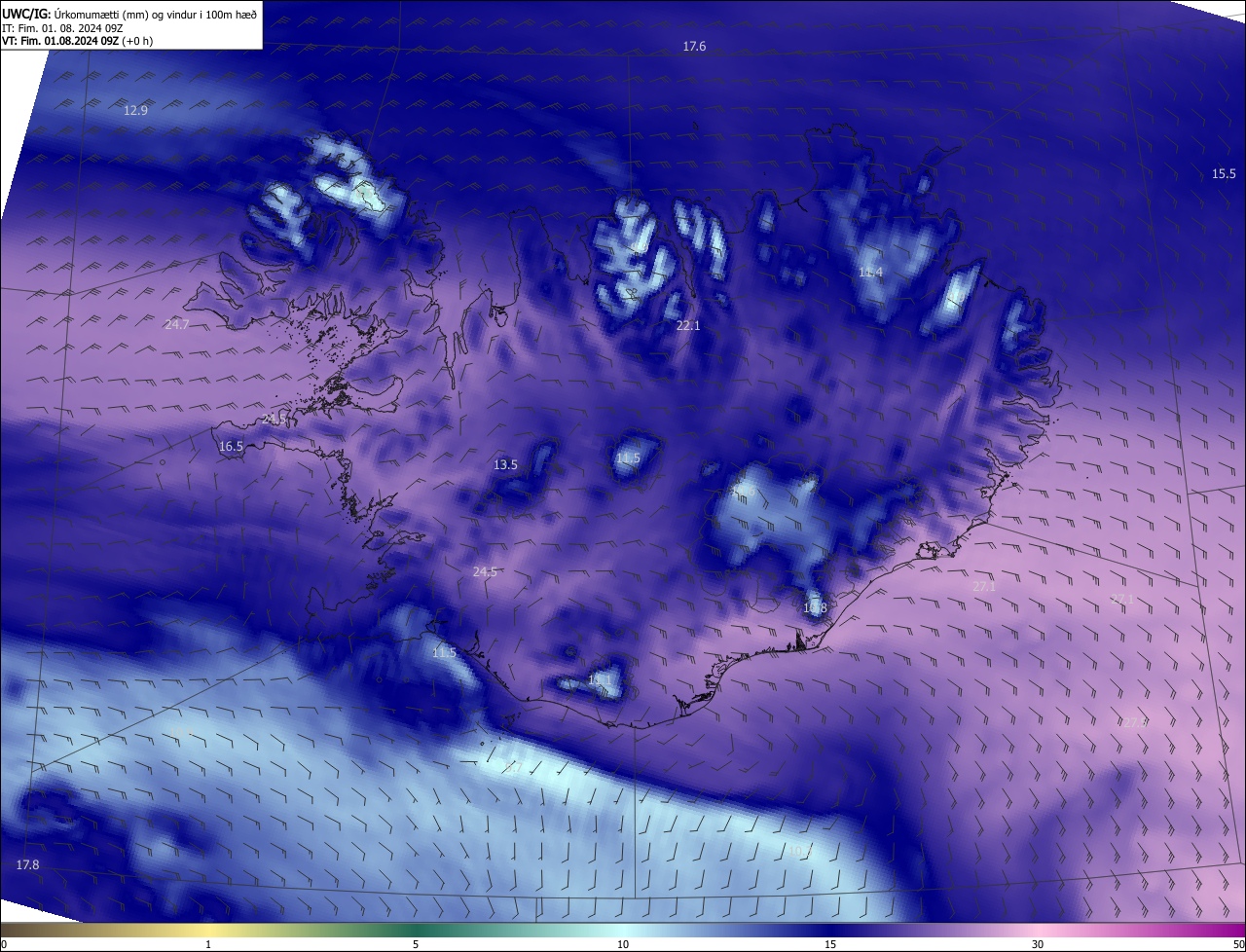Click the 11.4 value in northeast Iceland
The image size is (1246, 952).
point(870,273)
